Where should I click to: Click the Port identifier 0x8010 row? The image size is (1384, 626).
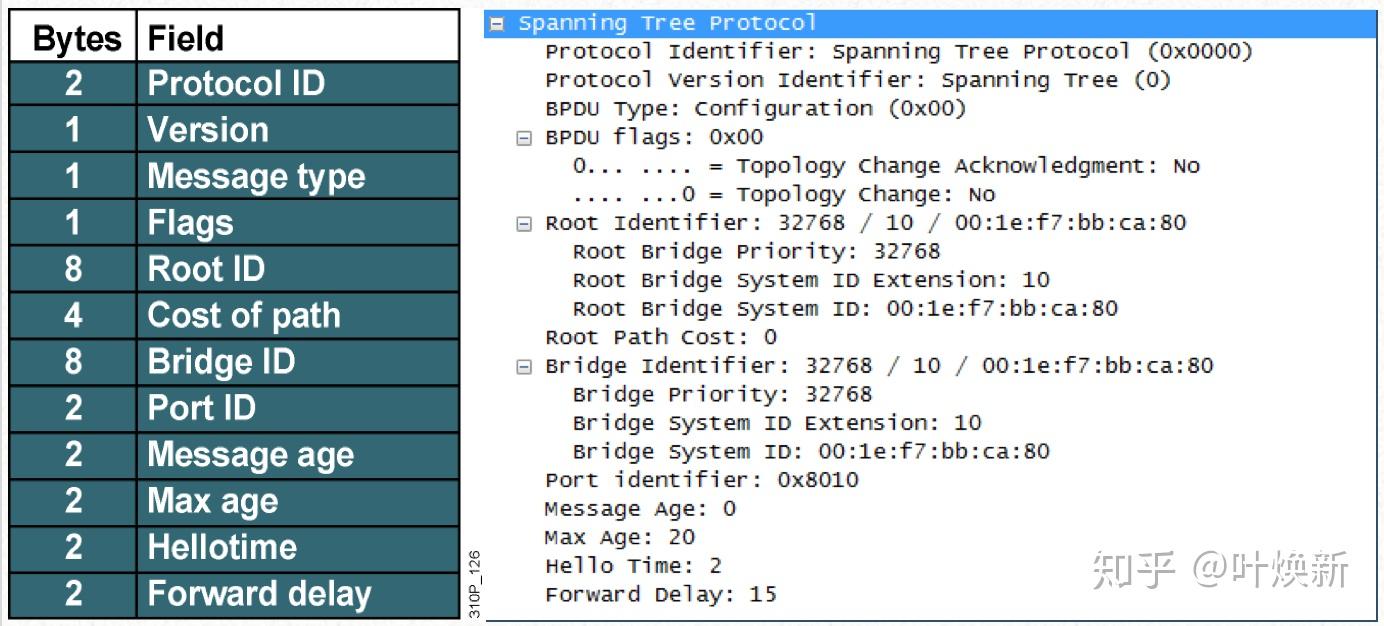[701, 480]
